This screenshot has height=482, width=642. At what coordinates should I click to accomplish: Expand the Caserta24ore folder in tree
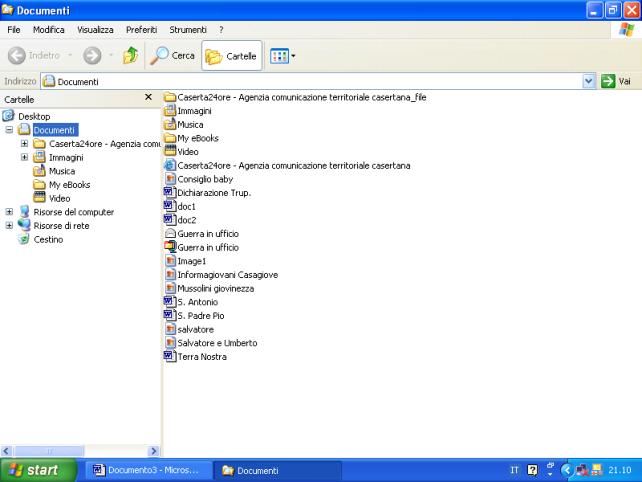[x=25, y=144]
